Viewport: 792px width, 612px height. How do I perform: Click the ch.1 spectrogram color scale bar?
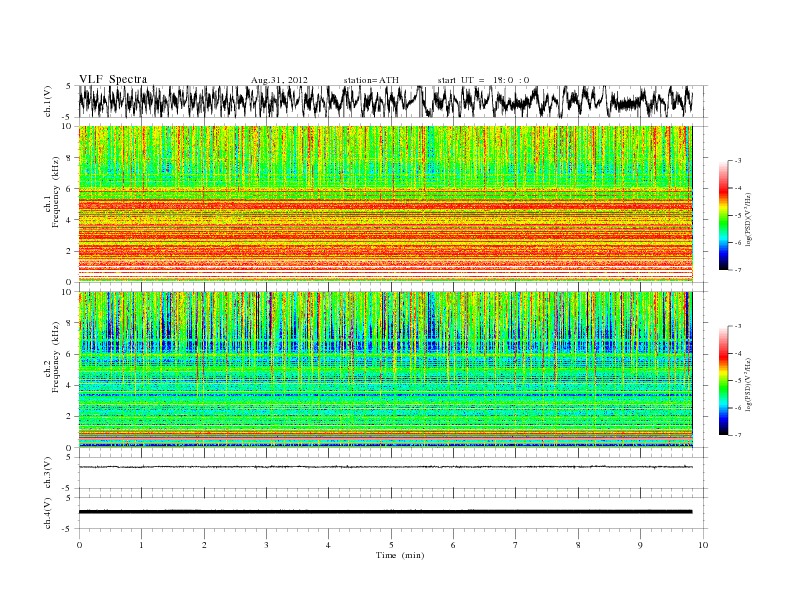click(x=723, y=215)
